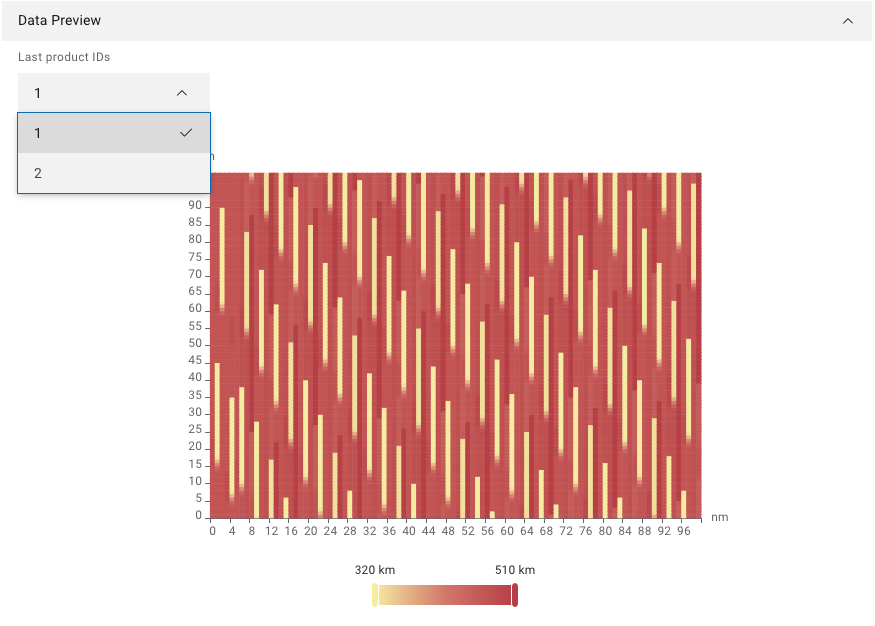Click the x-axis tick label 20

click(x=310, y=532)
